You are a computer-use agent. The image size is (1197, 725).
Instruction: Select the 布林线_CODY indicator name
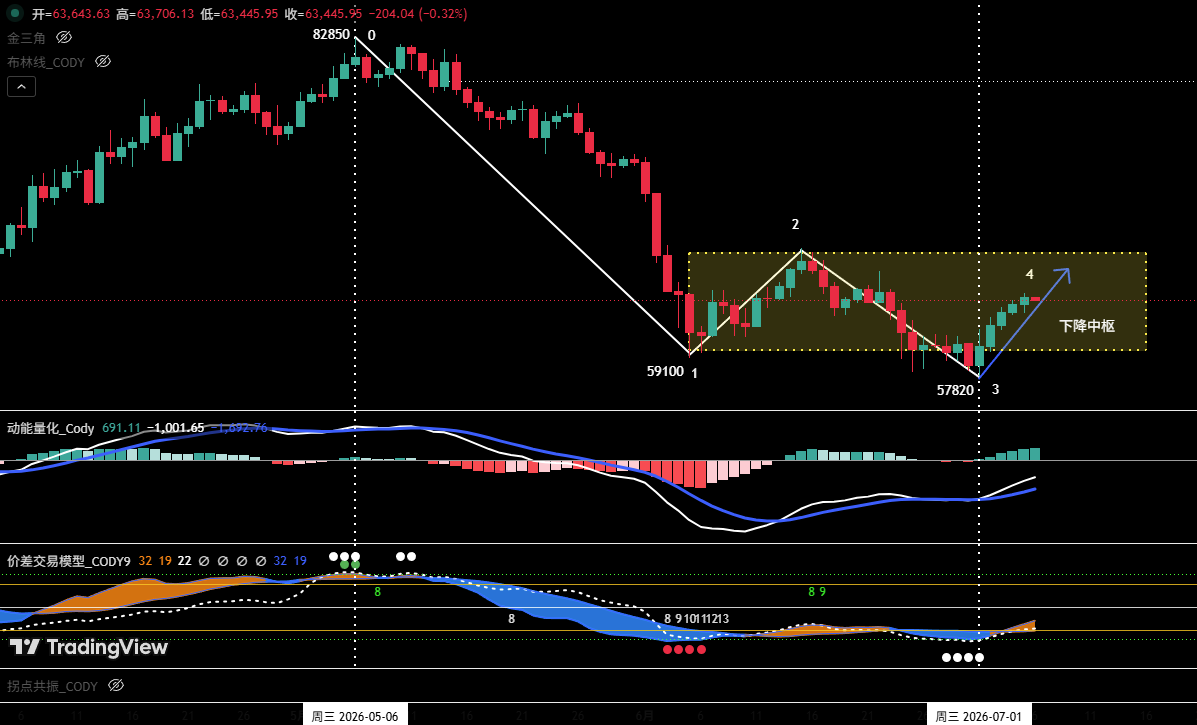point(46,62)
